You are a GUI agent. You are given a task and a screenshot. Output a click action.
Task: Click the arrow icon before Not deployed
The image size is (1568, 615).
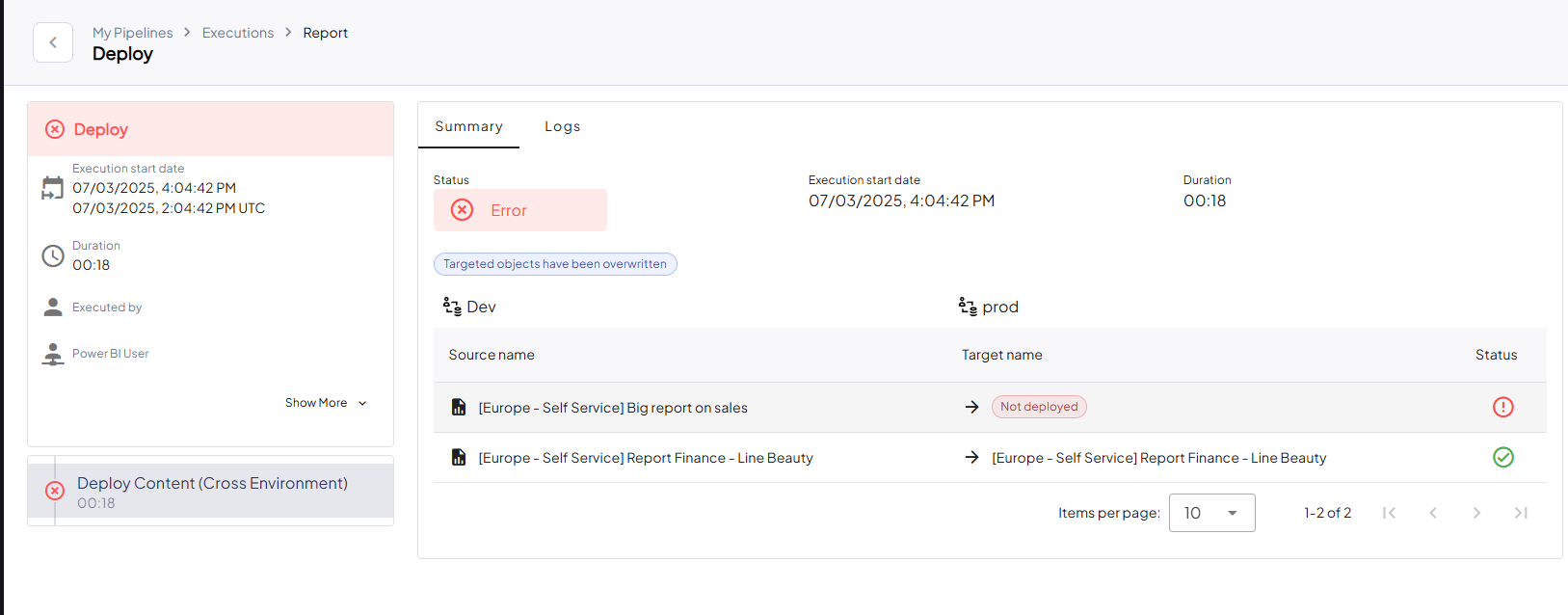[x=971, y=407]
